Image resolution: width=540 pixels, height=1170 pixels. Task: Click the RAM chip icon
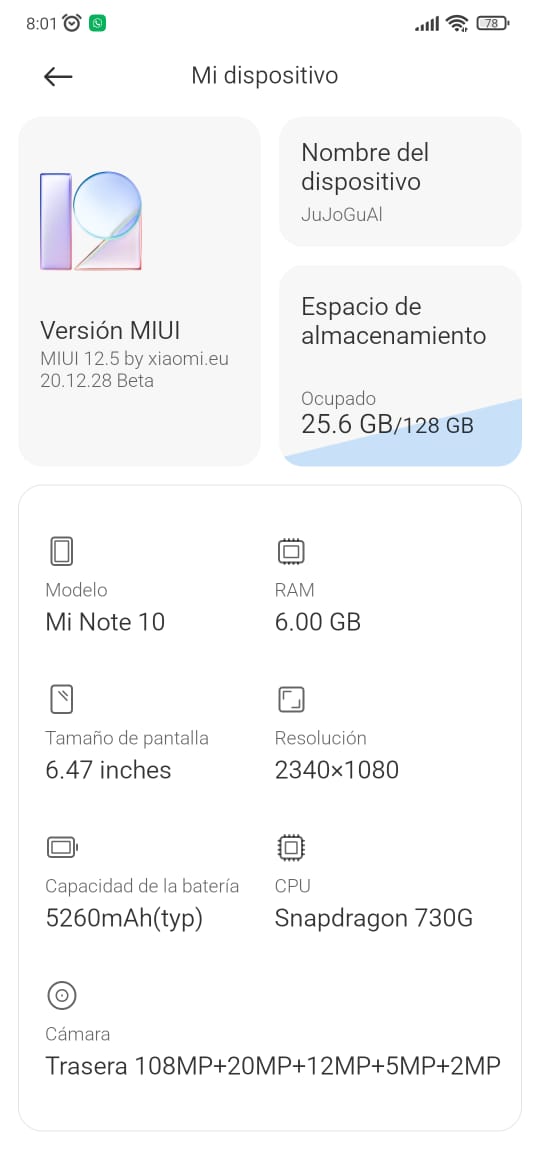[x=291, y=552]
